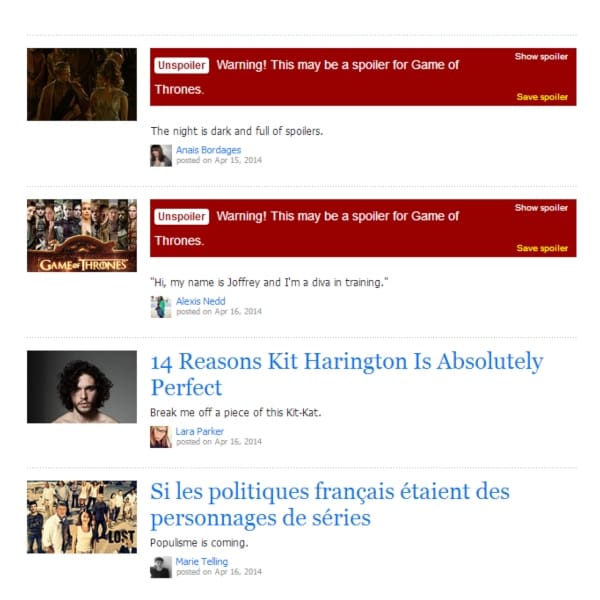The width and height of the screenshot is (600, 600).
Task: Open the LOST cast thumbnail
Action: pyautogui.click(x=82, y=517)
